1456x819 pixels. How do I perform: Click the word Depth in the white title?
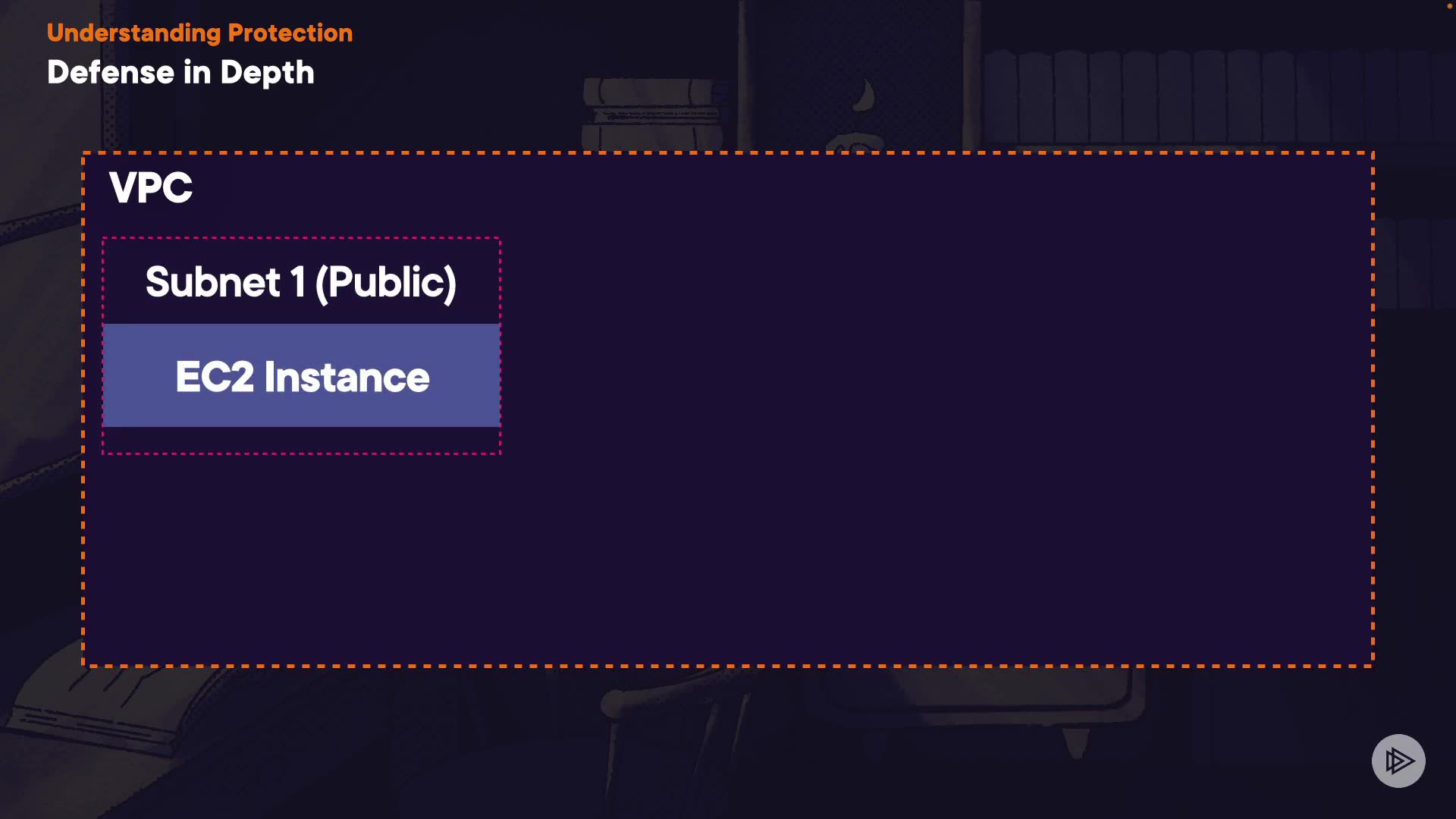[267, 74]
